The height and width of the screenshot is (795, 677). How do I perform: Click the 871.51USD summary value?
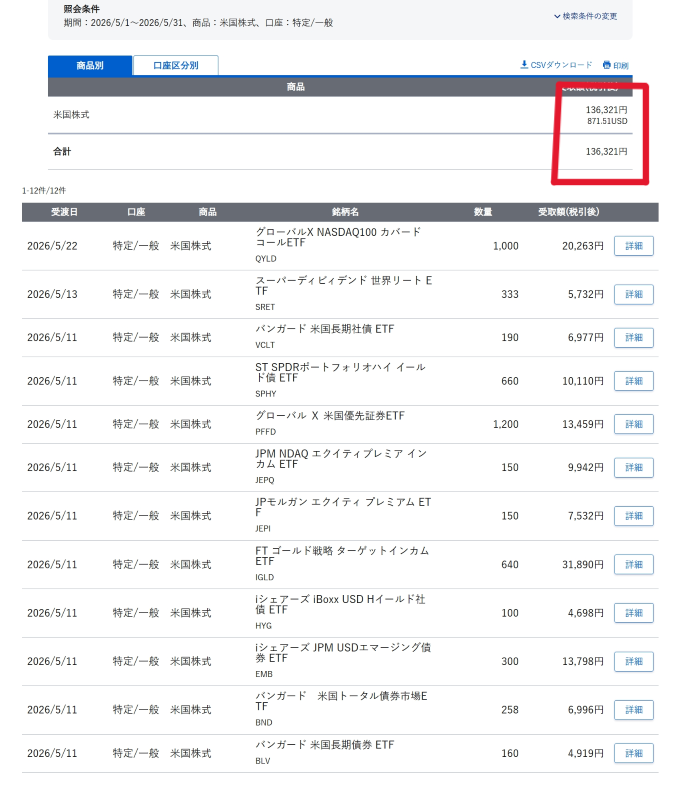coord(607,121)
